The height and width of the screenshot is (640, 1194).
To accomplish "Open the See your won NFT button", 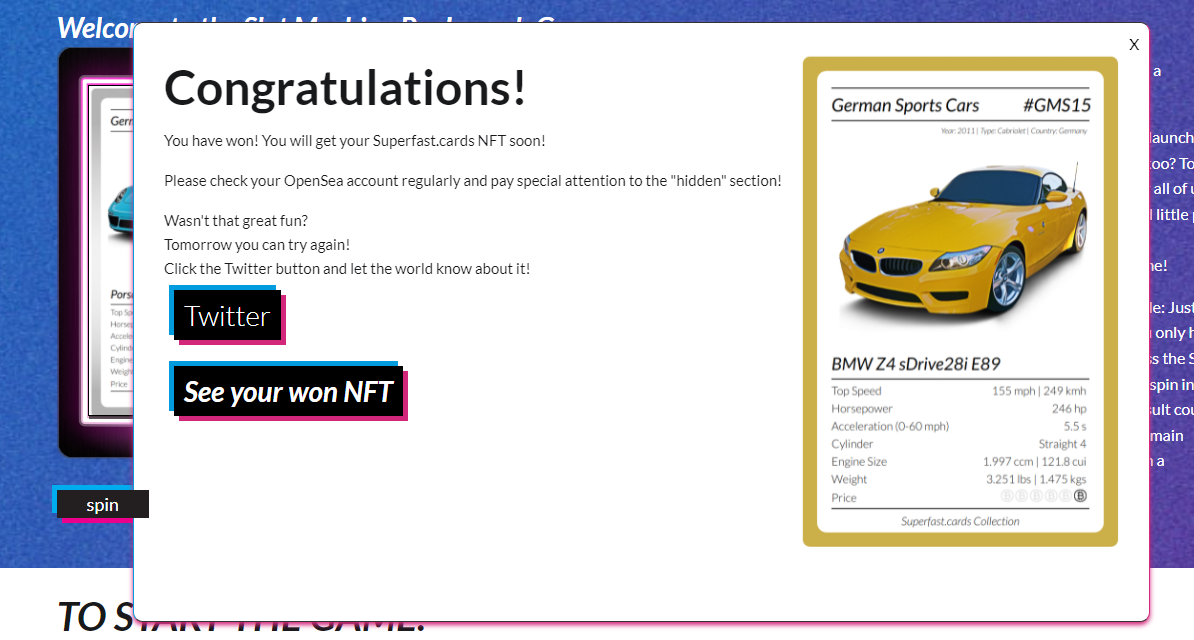I will (x=288, y=392).
